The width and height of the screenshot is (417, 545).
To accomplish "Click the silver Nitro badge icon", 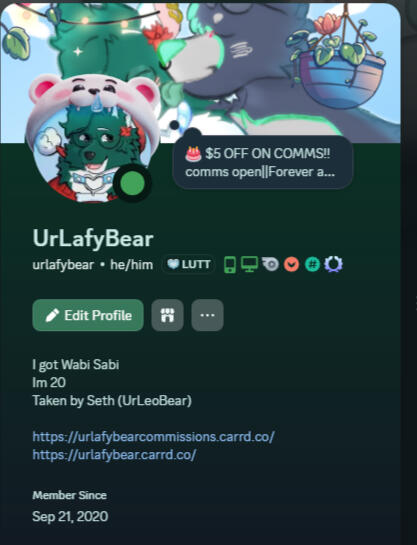I will (270, 265).
